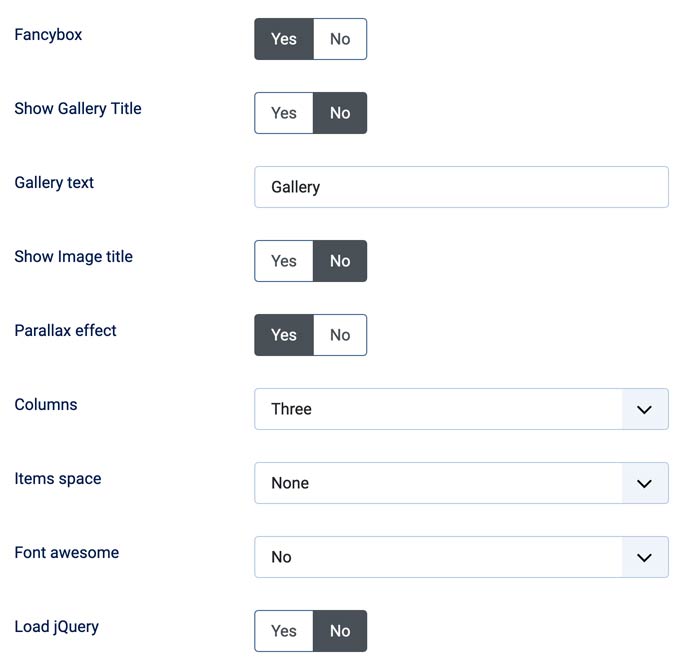Image resolution: width=680 pixels, height=667 pixels.
Task: Disable Parallax effect with No
Action: point(340,335)
